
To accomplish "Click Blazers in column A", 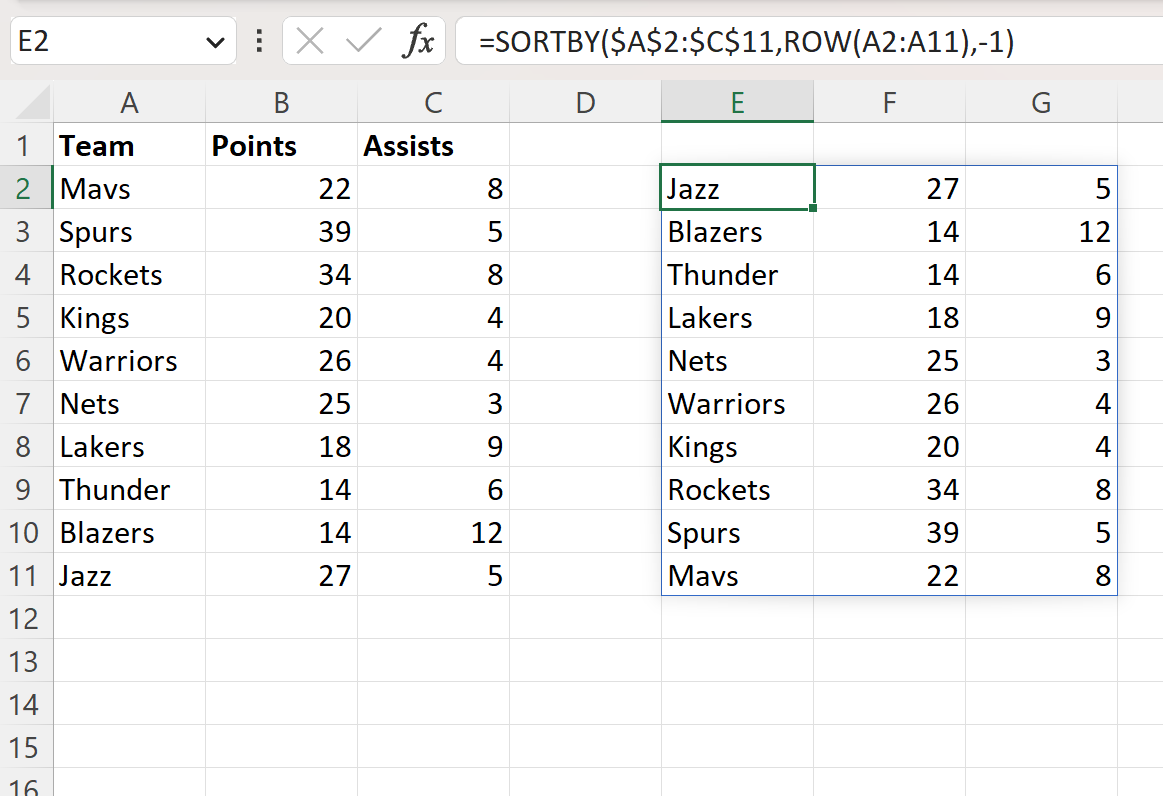I will 129,533.
